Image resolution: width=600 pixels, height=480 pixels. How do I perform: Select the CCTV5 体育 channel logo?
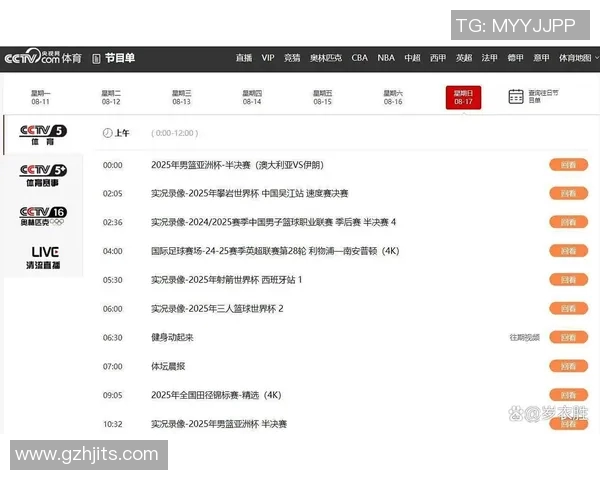[43, 135]
